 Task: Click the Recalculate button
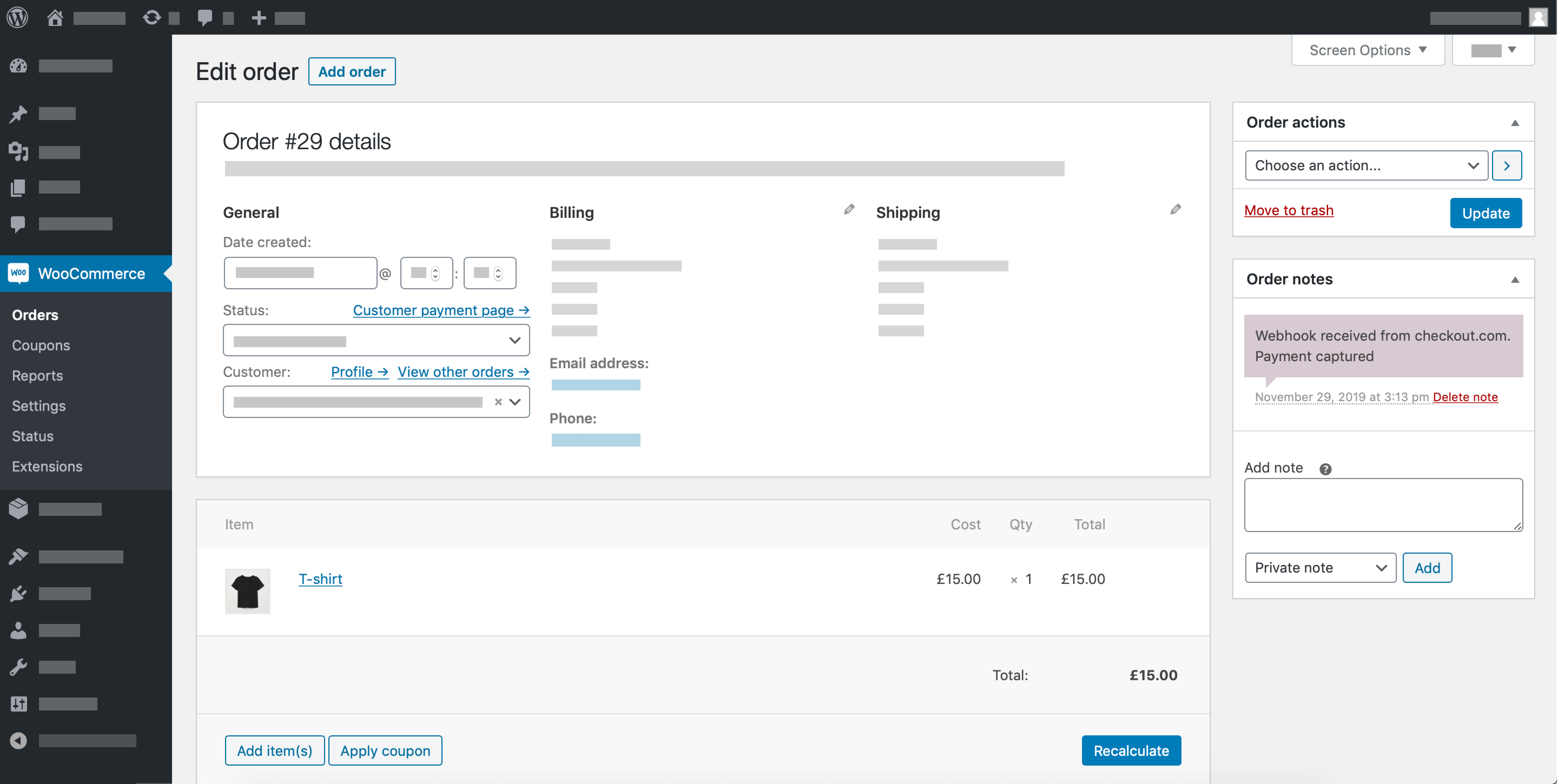tap(1130, 750)
